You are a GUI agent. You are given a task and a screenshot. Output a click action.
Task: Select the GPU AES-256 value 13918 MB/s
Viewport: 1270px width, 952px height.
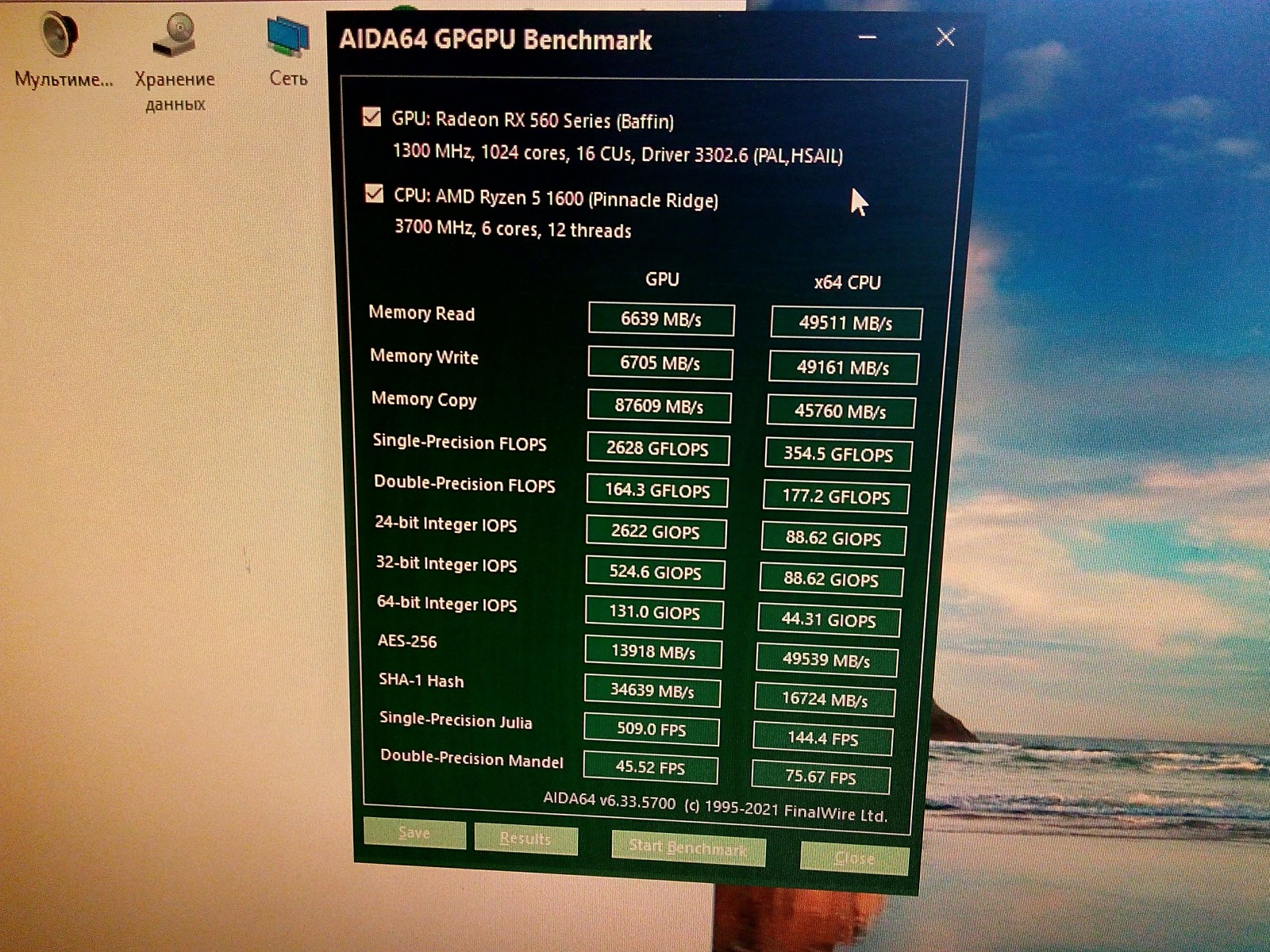[x=653, y=651]
